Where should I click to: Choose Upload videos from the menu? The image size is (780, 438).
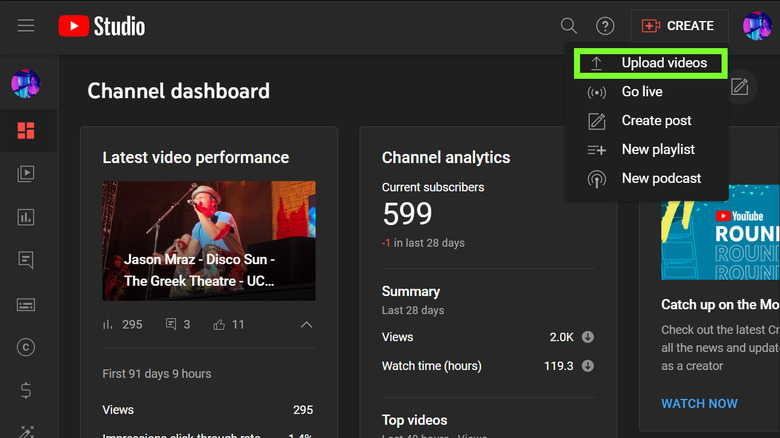(x=663, y=63)
